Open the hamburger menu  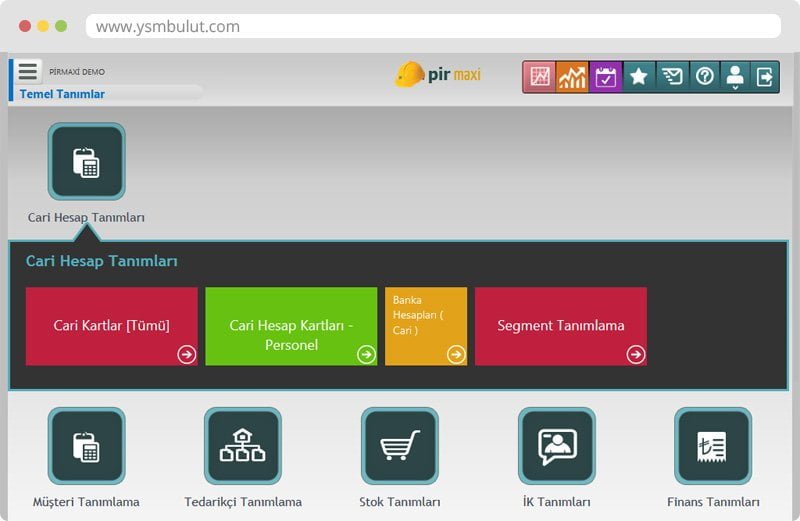[28, 72]
